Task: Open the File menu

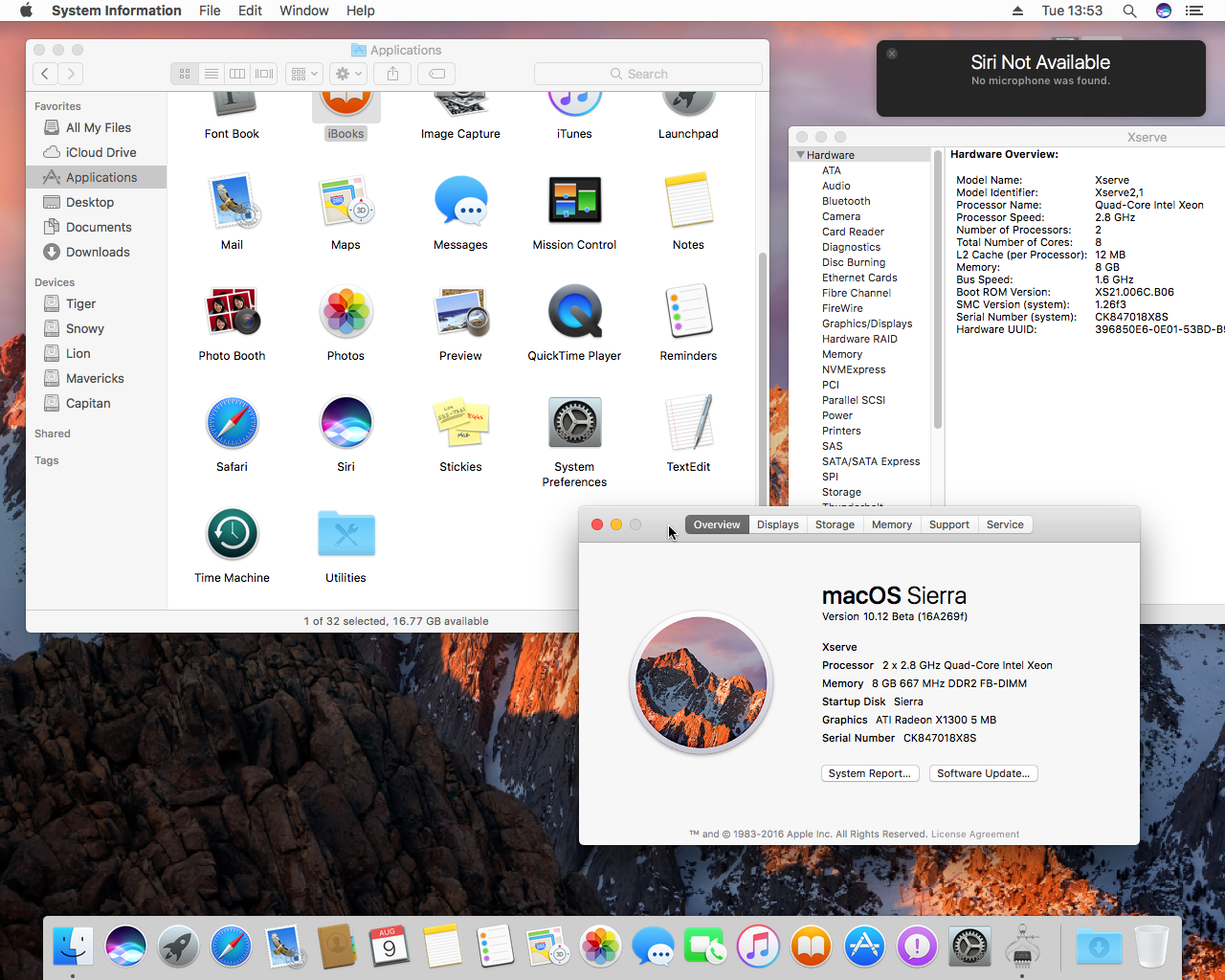Action: (210, 11)
